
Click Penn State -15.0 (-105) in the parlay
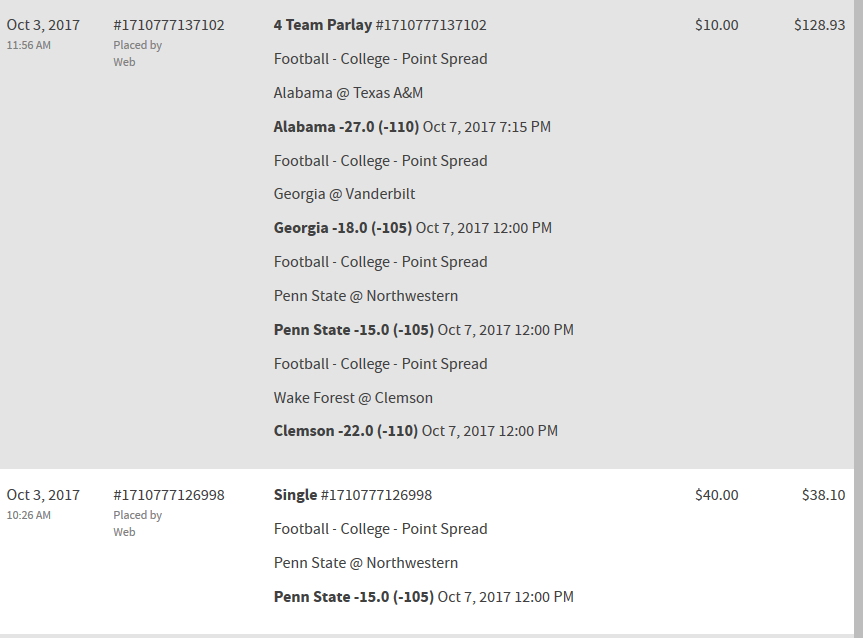pyautogui.click(x=354, y=330)
